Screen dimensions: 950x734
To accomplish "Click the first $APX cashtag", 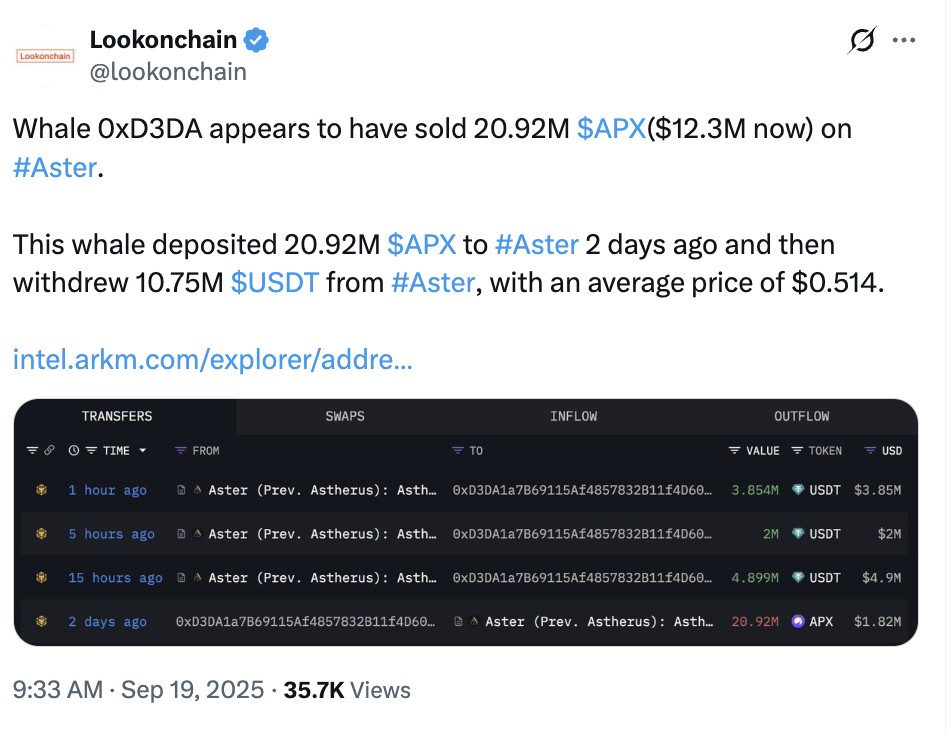I will (x=612, y=129).
